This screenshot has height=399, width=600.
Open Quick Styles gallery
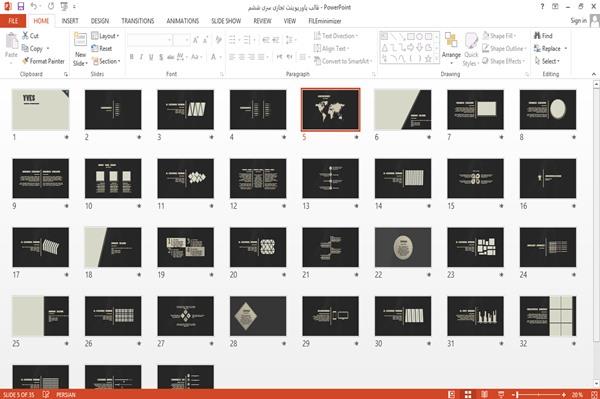[x=471, y=50]
